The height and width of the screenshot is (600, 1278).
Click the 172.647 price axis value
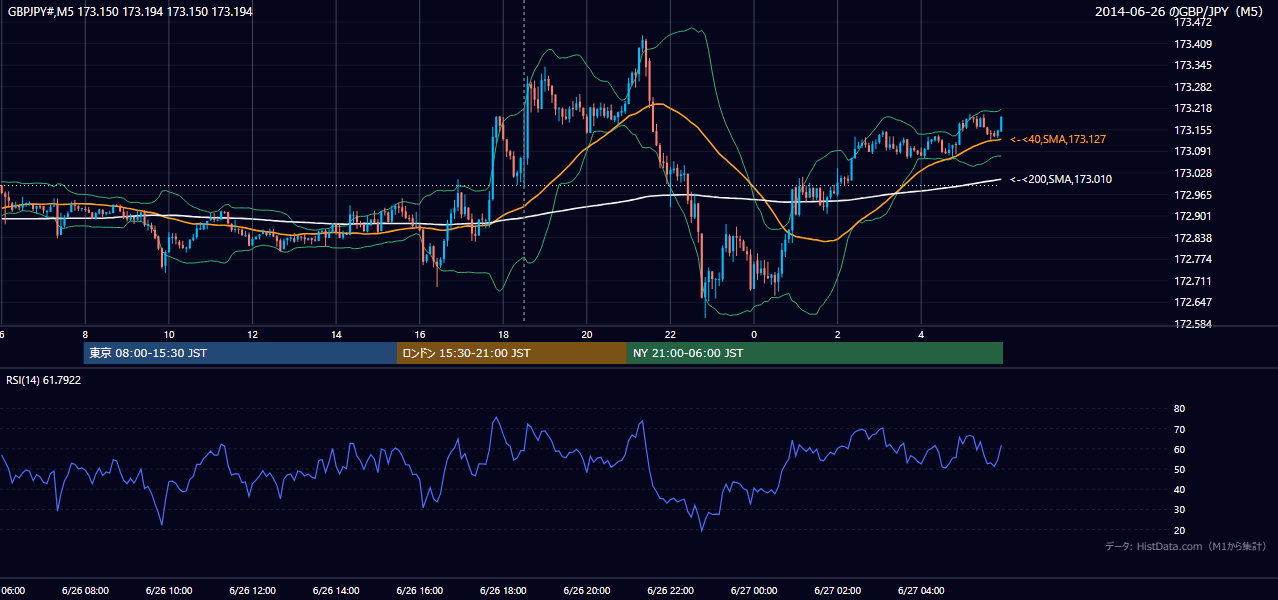click(1193, 302)
